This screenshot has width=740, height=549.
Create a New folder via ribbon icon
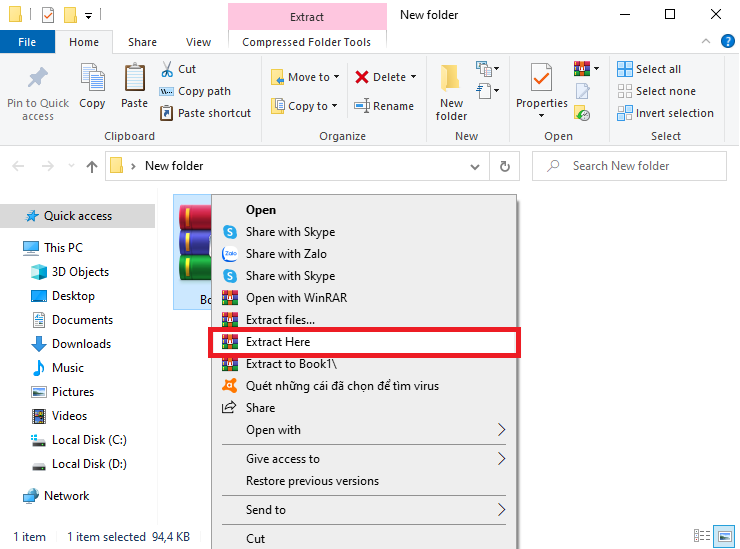[x=451, y=78]
